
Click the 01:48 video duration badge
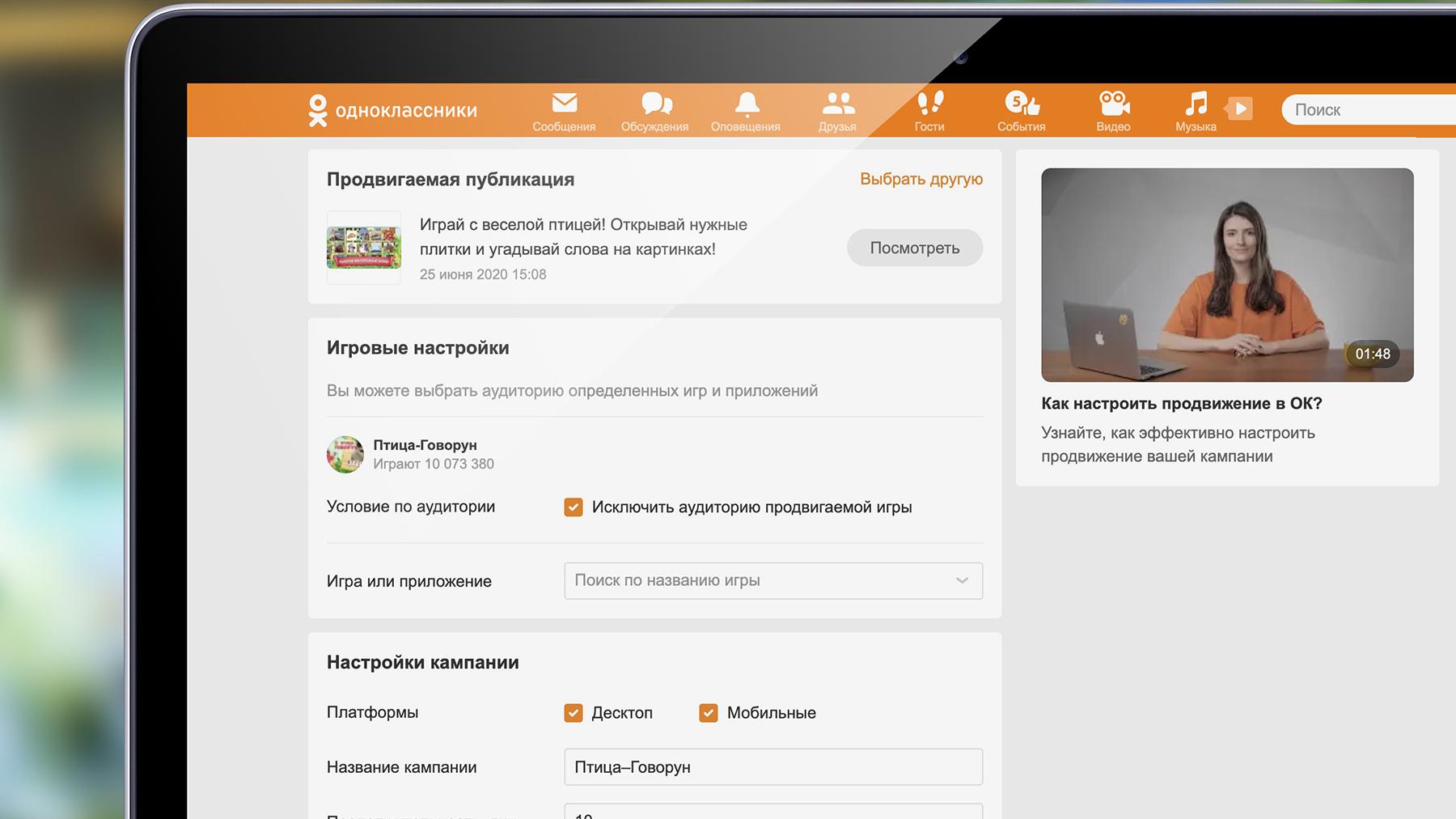coord(1373,354)
